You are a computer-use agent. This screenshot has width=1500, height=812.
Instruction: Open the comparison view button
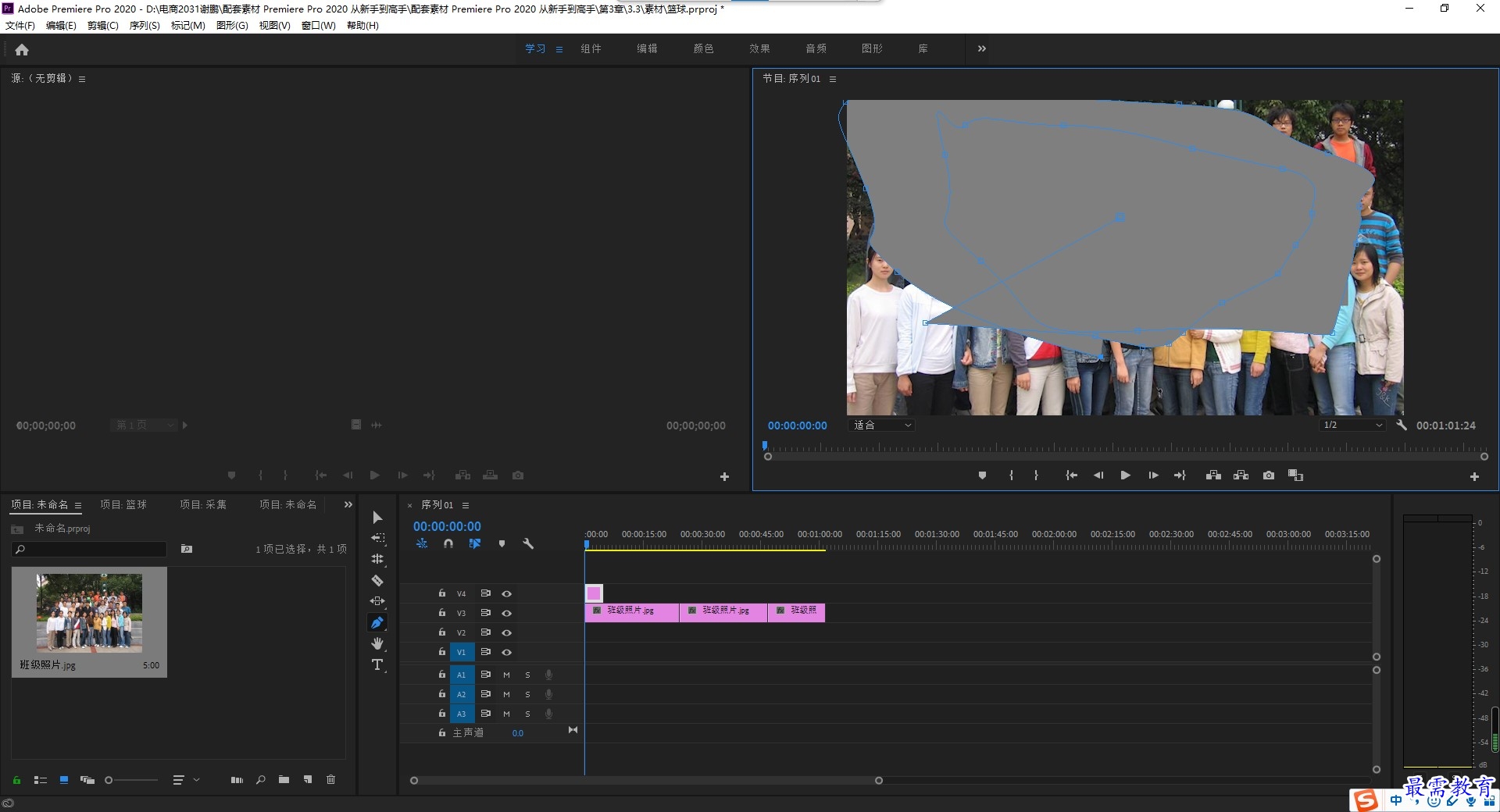click(x=1295, y=475)
